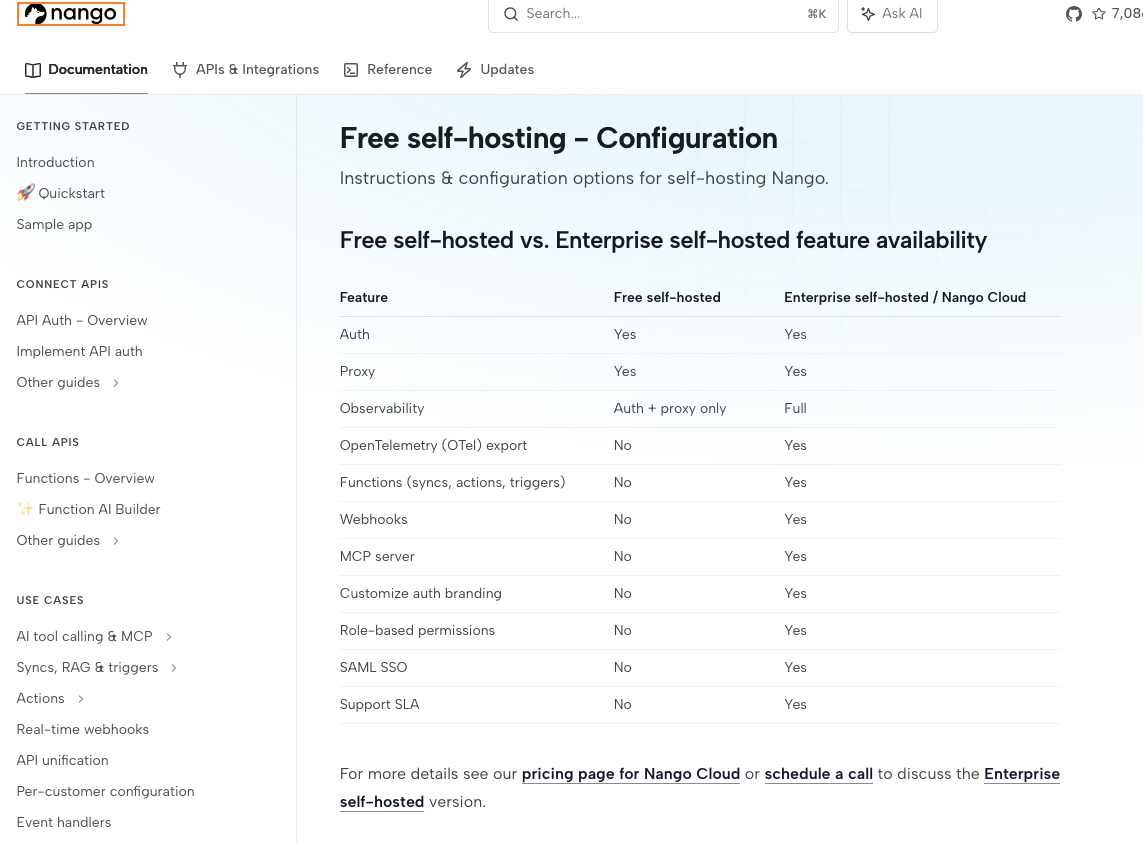Open the GitHub repository icon
Screen dimensions: 1143x844
1074,14
